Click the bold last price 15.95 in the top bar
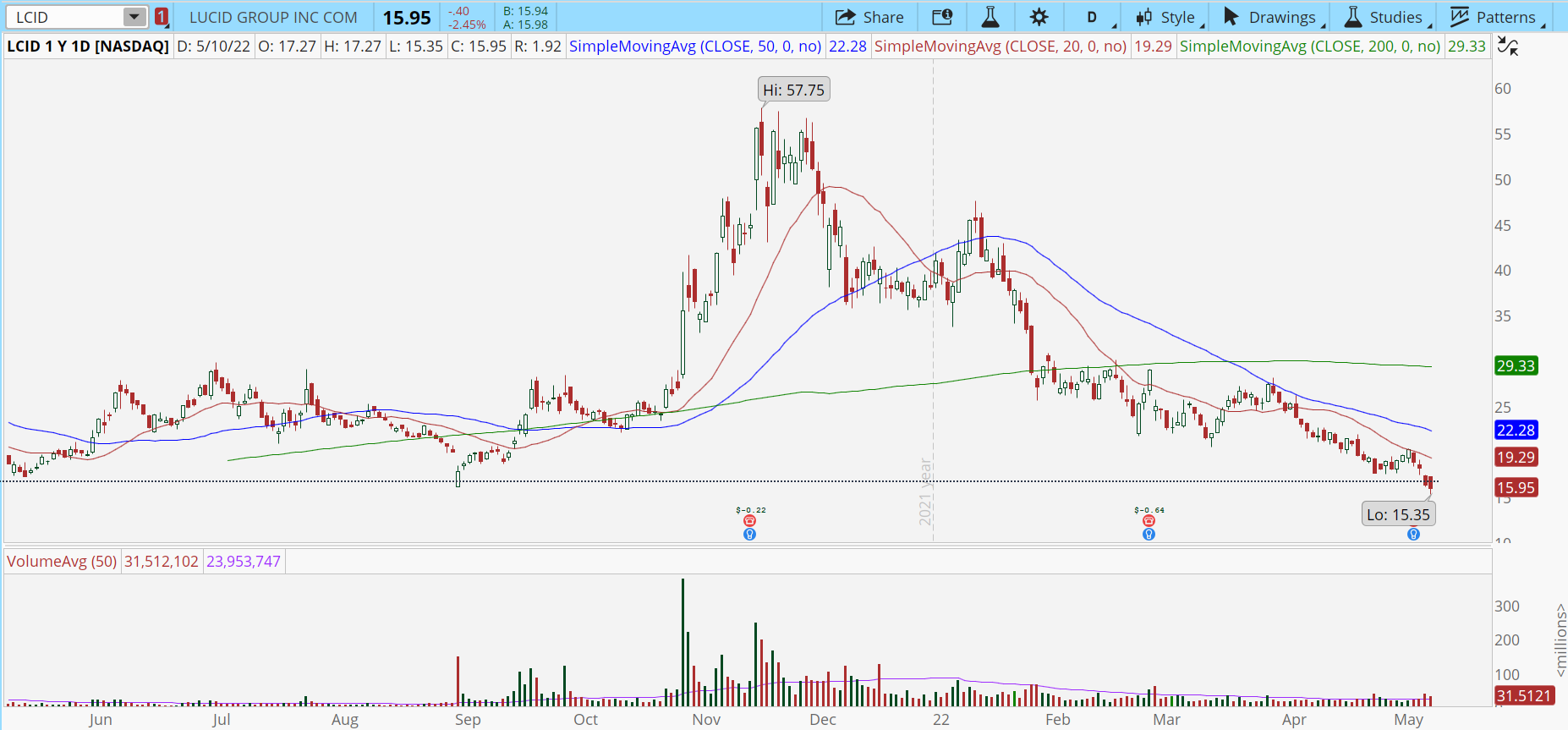 (x=407, y=18)
